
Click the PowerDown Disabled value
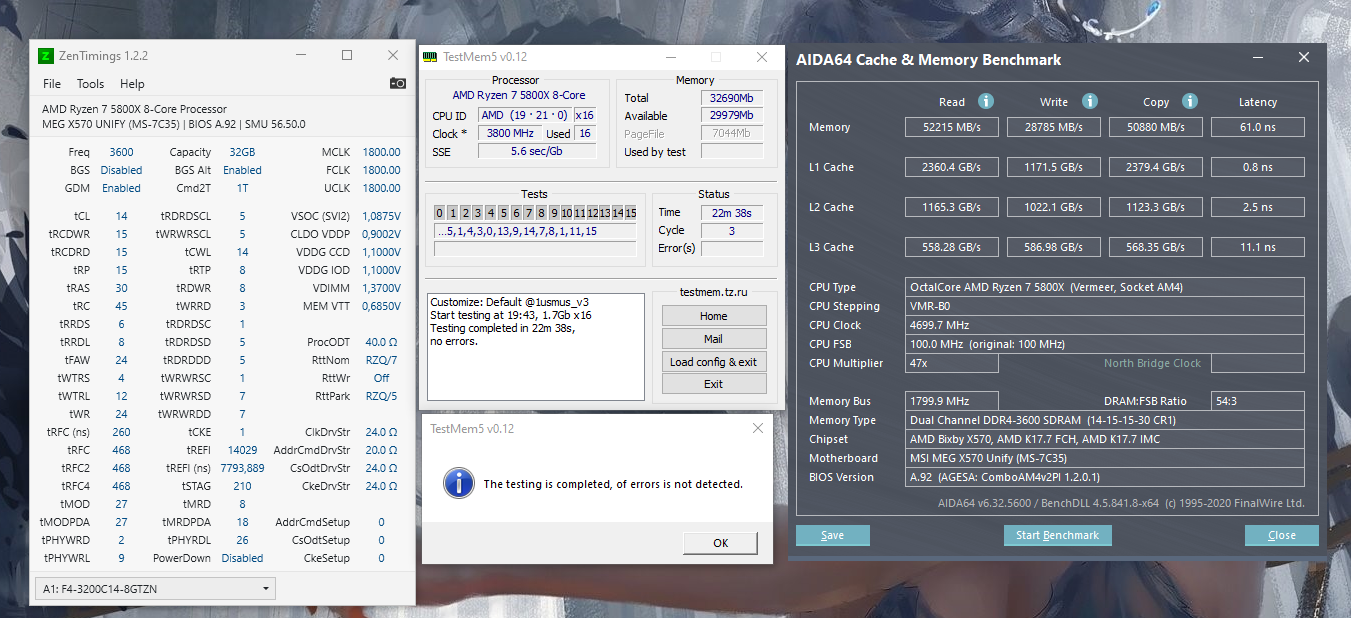242,558
